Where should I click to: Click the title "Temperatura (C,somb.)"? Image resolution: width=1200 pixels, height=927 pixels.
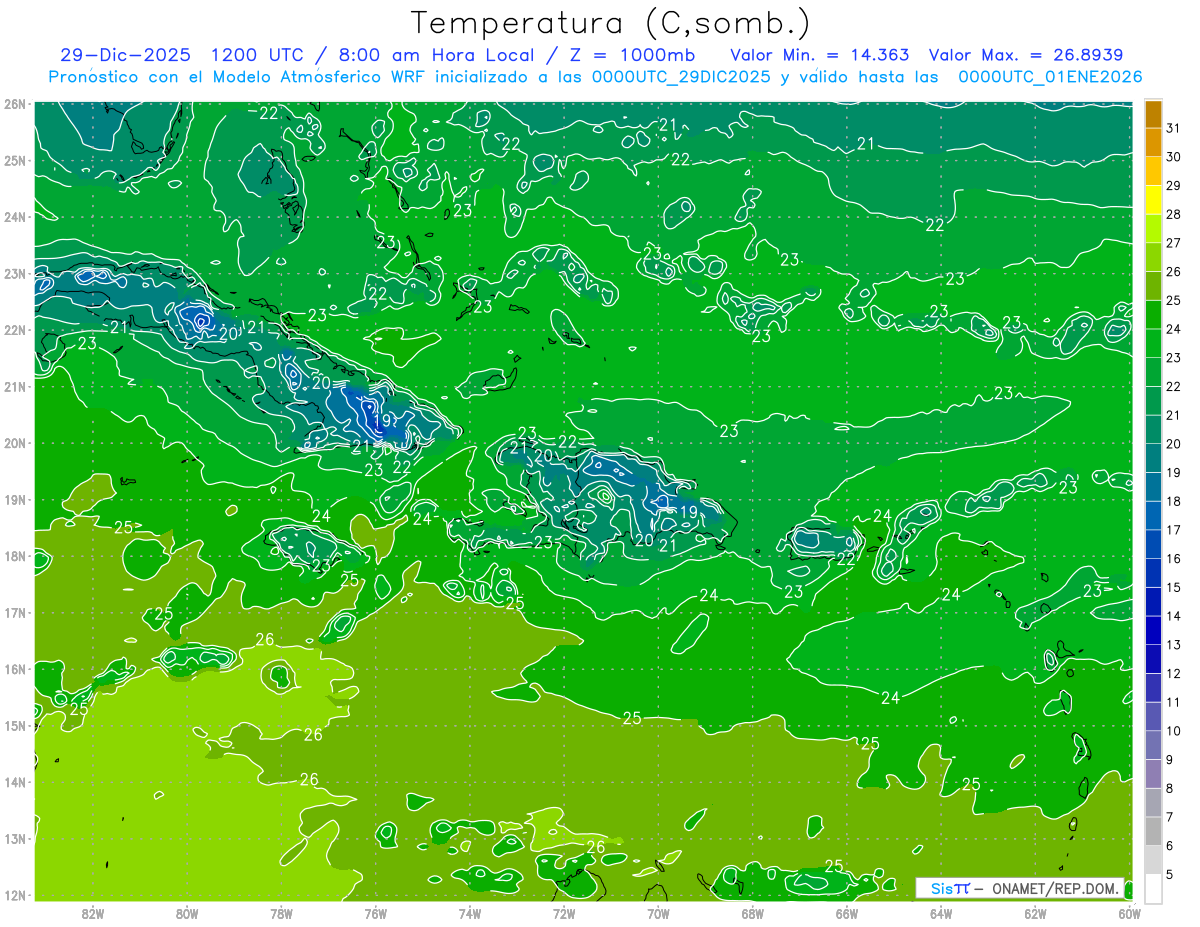pyautogui.click(x=611, y=23)
